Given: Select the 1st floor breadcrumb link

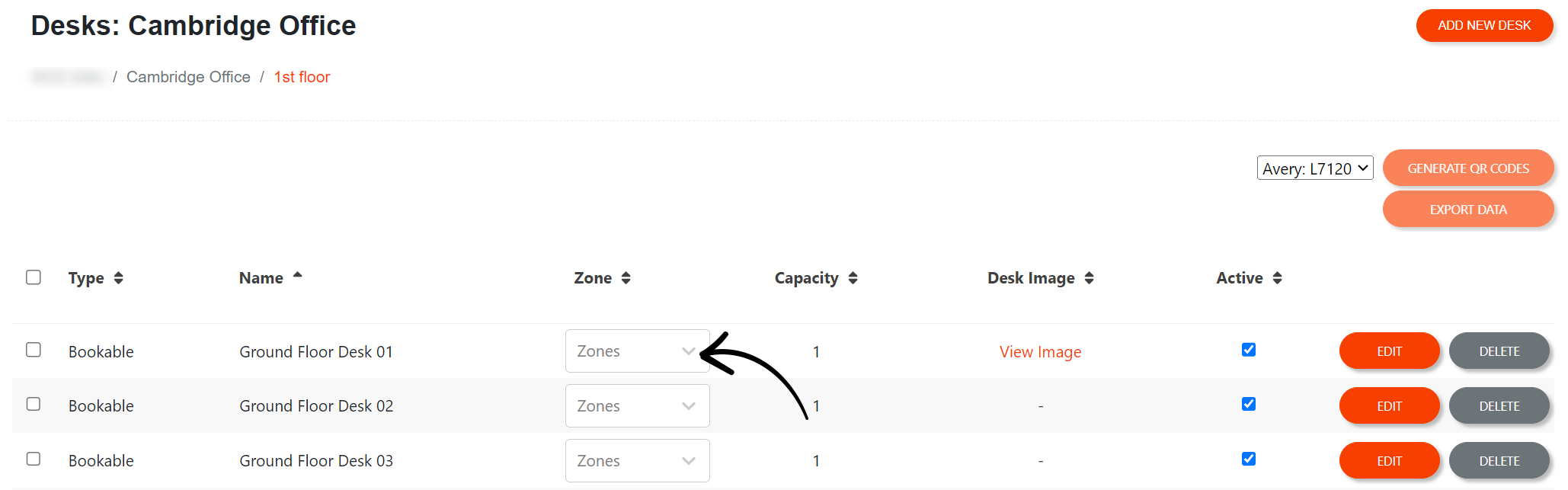Looking at the screenshot, I should coord(302,76).
